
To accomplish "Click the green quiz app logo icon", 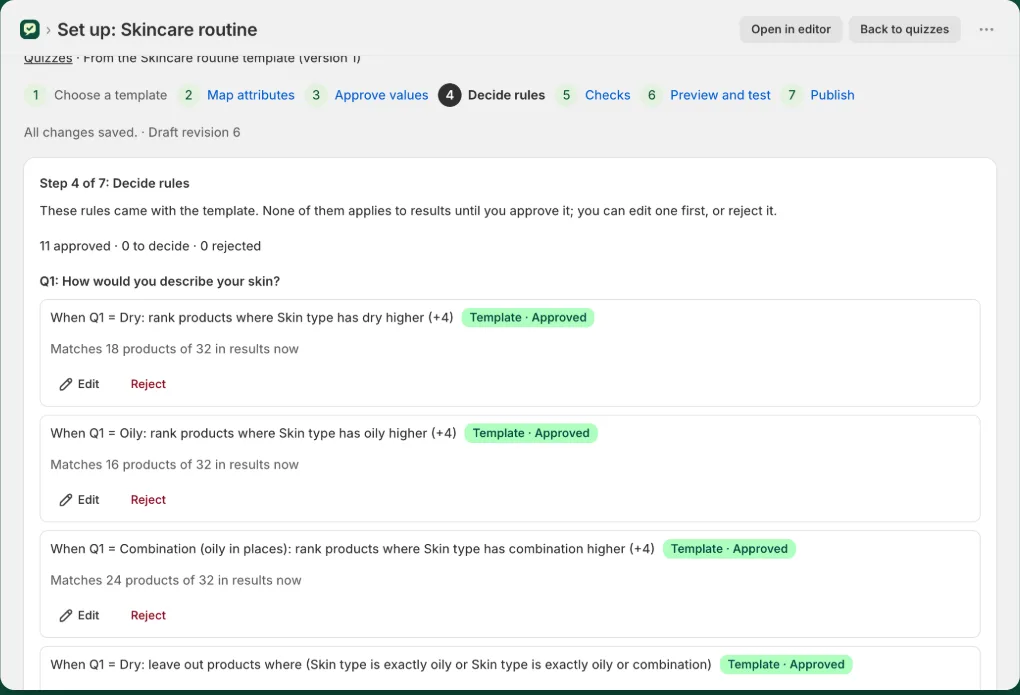I will [29, 29].
